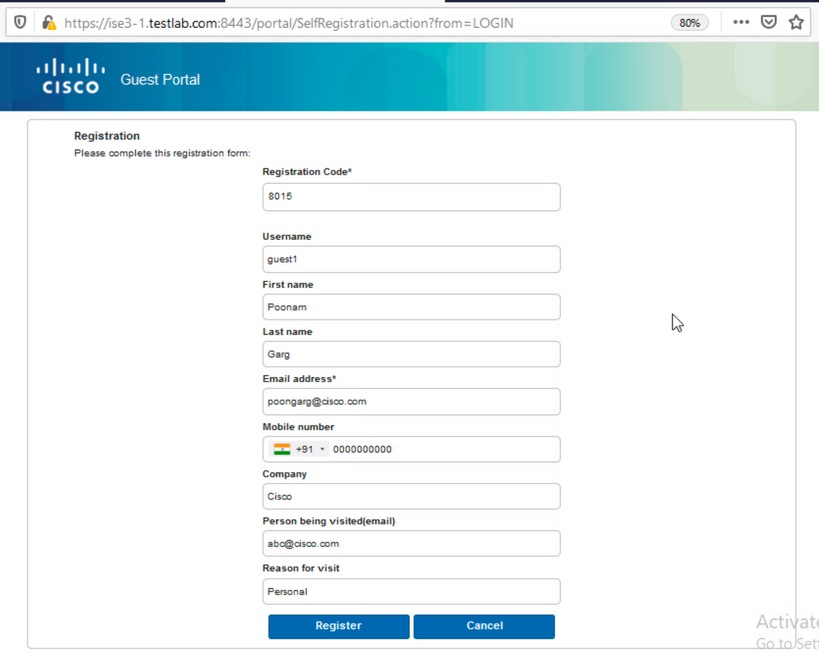Click the Reason for visit field

(x=411, y=591)
